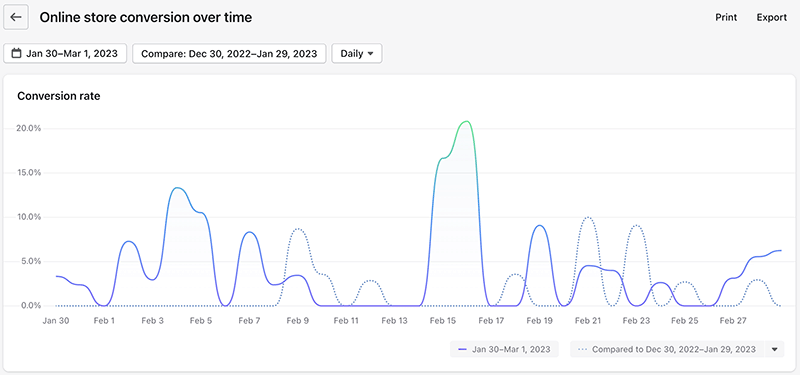Image resolution: width=800 pixels, height=375 pixels.
Task: Click the dotted comparison peak at Feb 21
Action: [x=588, y=217]
